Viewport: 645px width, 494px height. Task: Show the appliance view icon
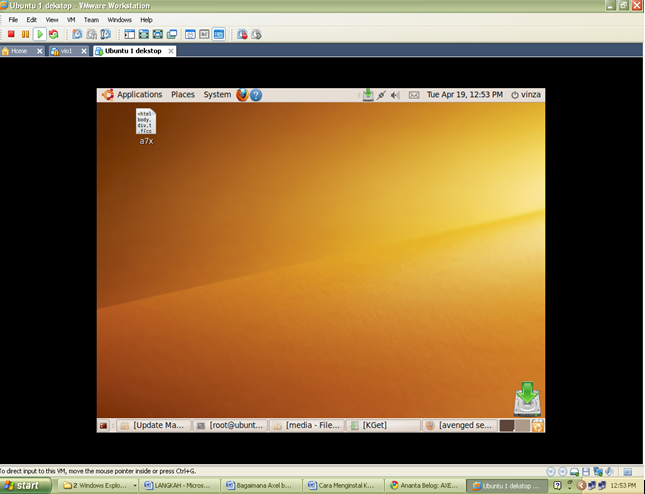click(x=204, y=34)
